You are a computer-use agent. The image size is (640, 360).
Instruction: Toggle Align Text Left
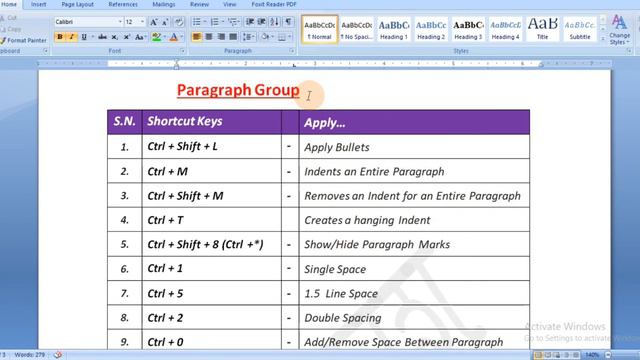point(196,37)
